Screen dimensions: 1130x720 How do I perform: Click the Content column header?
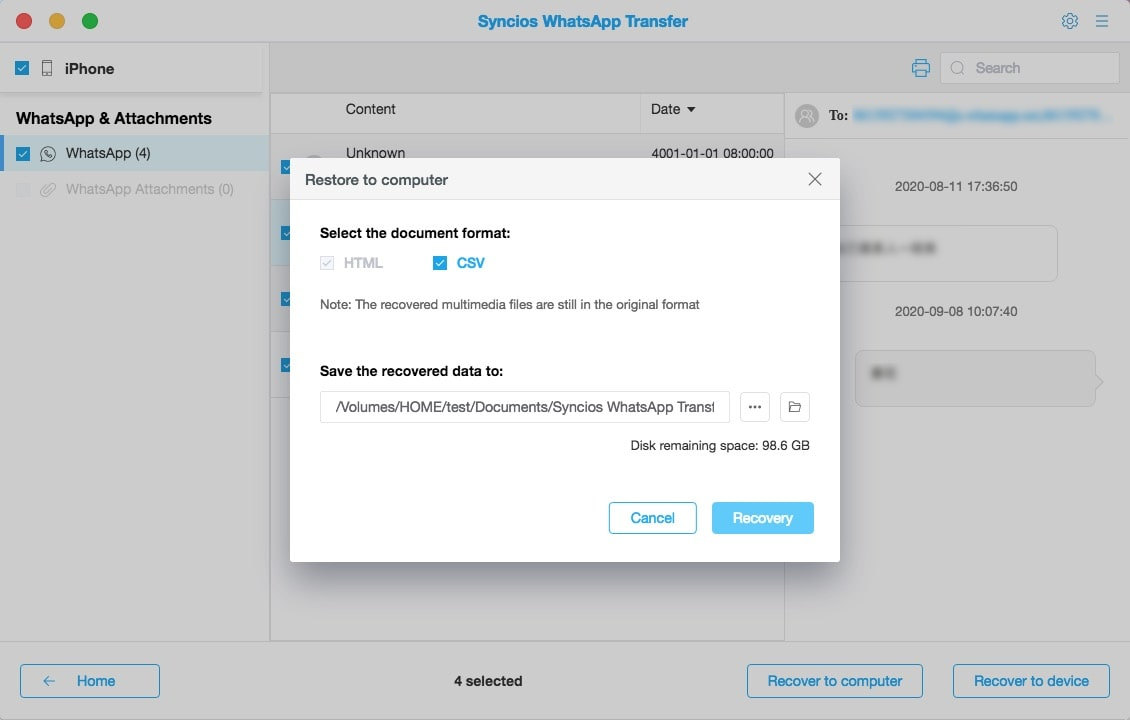pyautogui.click(x=370, y=110)
